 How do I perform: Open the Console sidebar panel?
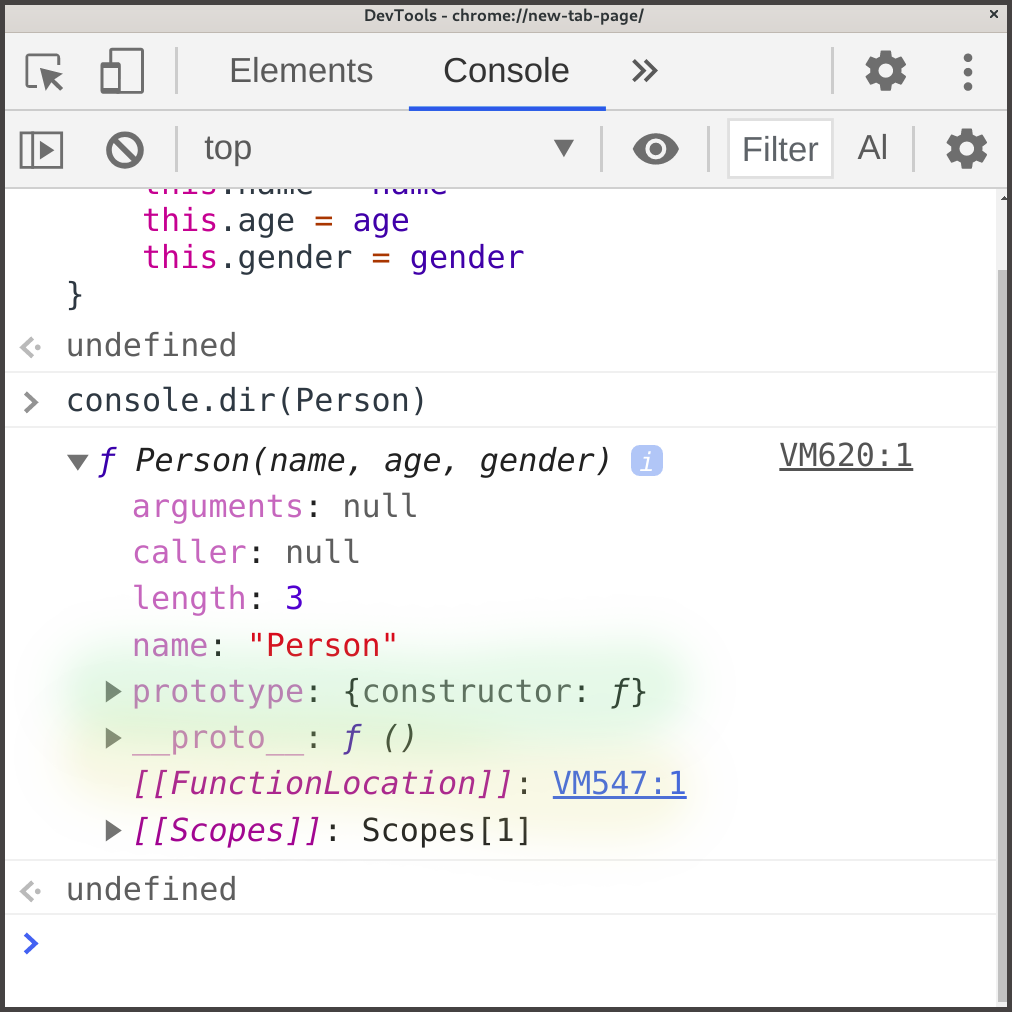(x=41, y=148)
